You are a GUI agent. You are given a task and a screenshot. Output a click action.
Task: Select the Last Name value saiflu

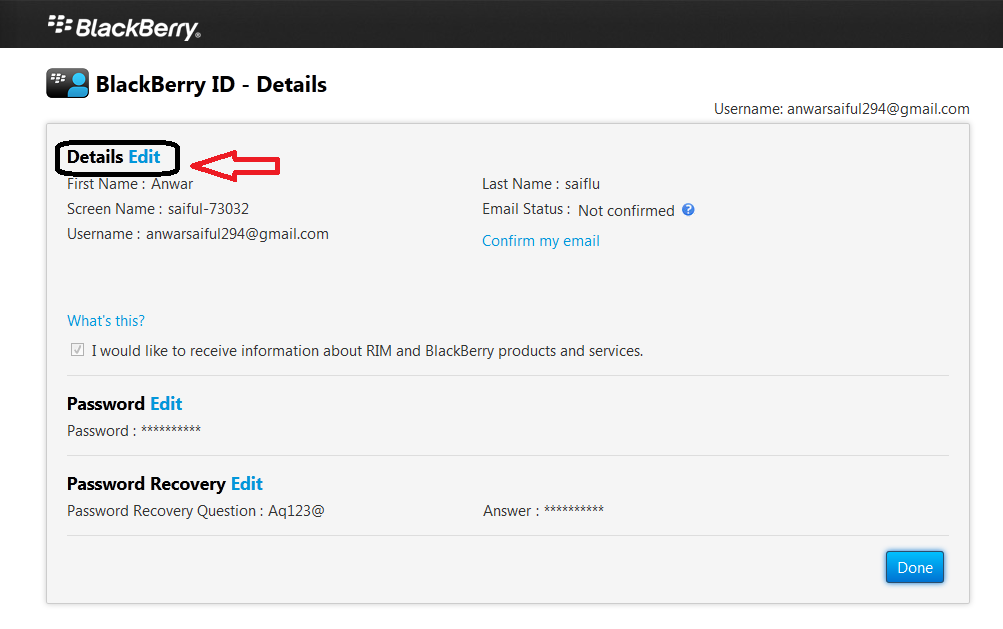(582, 184)
